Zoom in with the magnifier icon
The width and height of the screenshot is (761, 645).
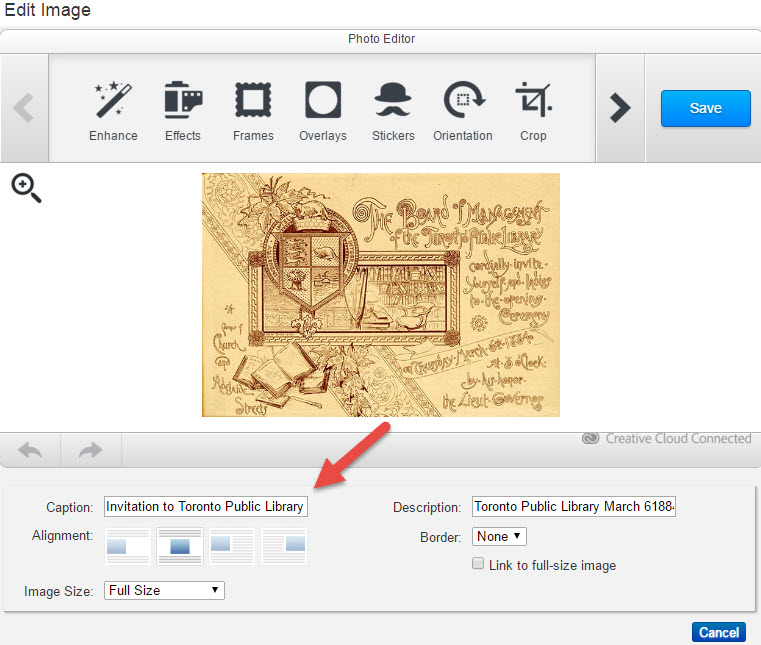(26, 188)
